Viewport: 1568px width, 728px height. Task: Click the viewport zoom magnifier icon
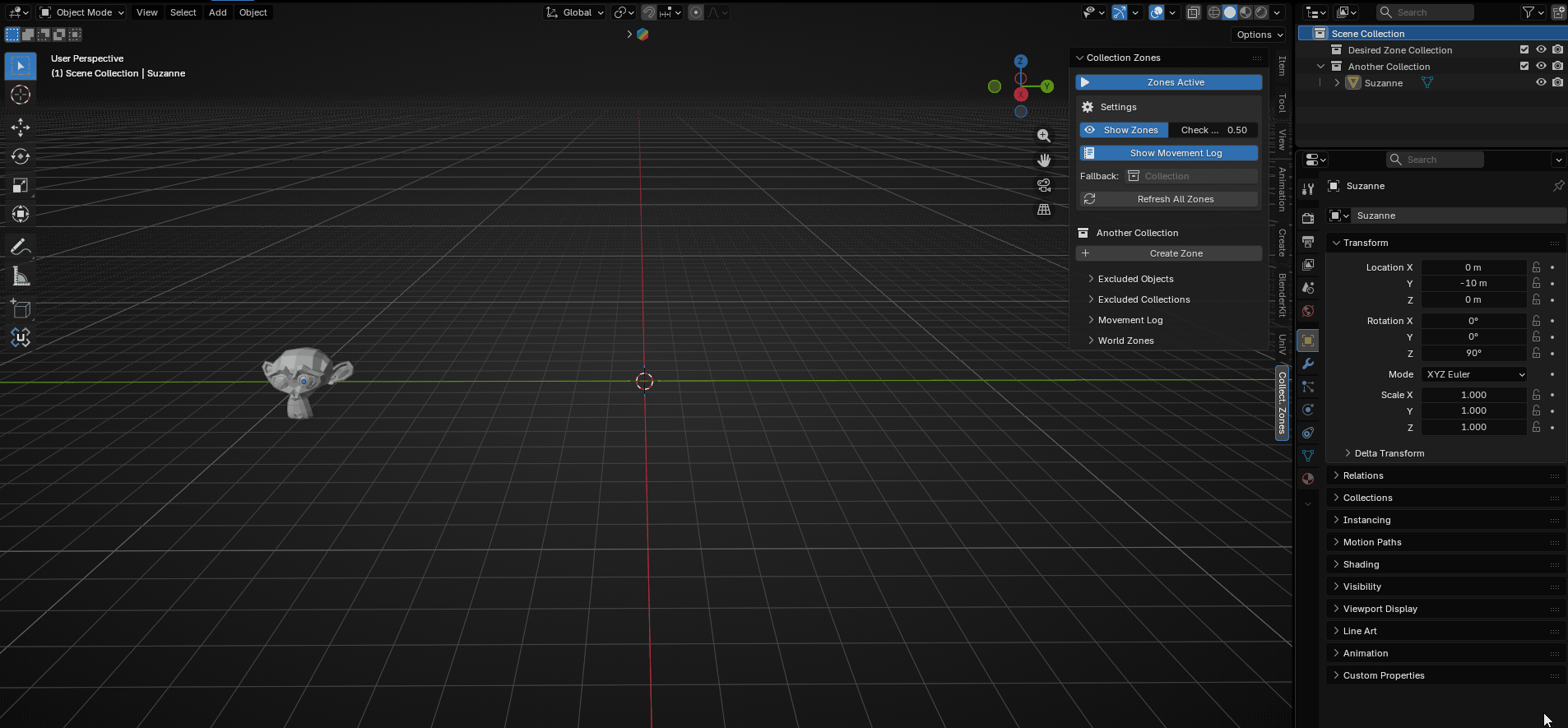point(1044,136)
